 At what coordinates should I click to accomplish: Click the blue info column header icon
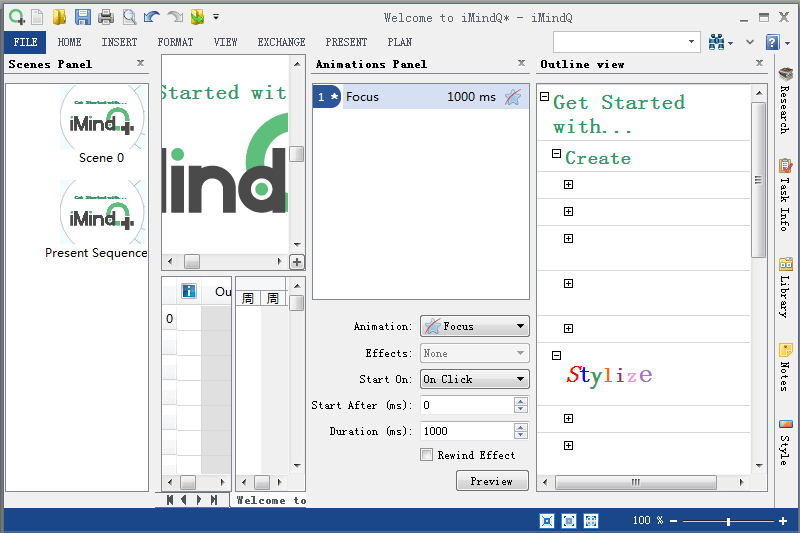point(189,291)
